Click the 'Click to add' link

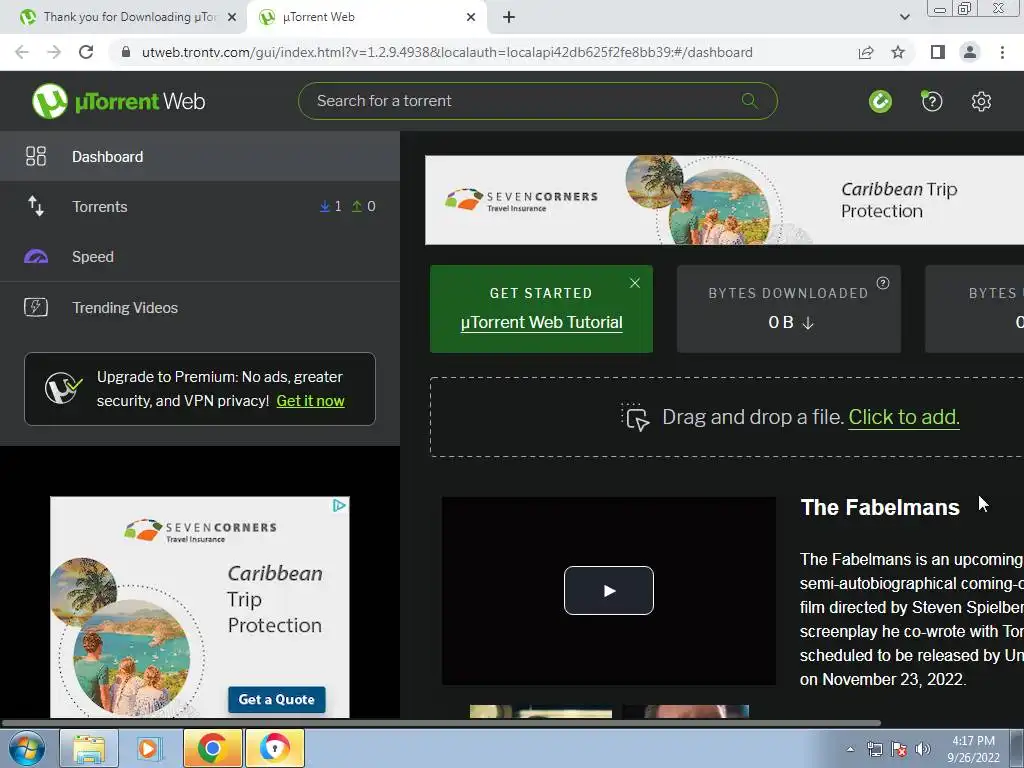point(904,417)
